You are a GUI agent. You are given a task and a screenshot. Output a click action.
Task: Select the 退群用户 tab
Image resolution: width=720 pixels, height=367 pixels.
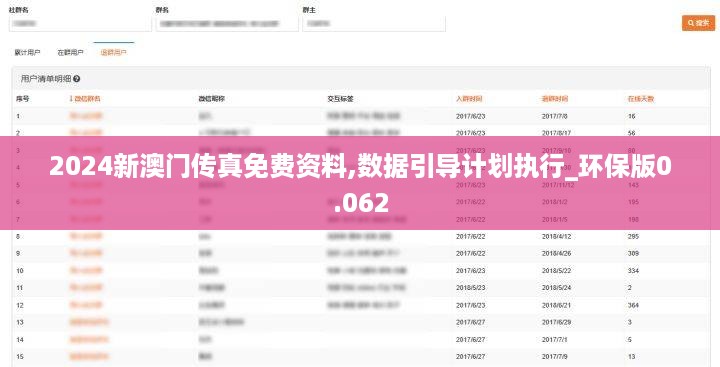point(113,53)
